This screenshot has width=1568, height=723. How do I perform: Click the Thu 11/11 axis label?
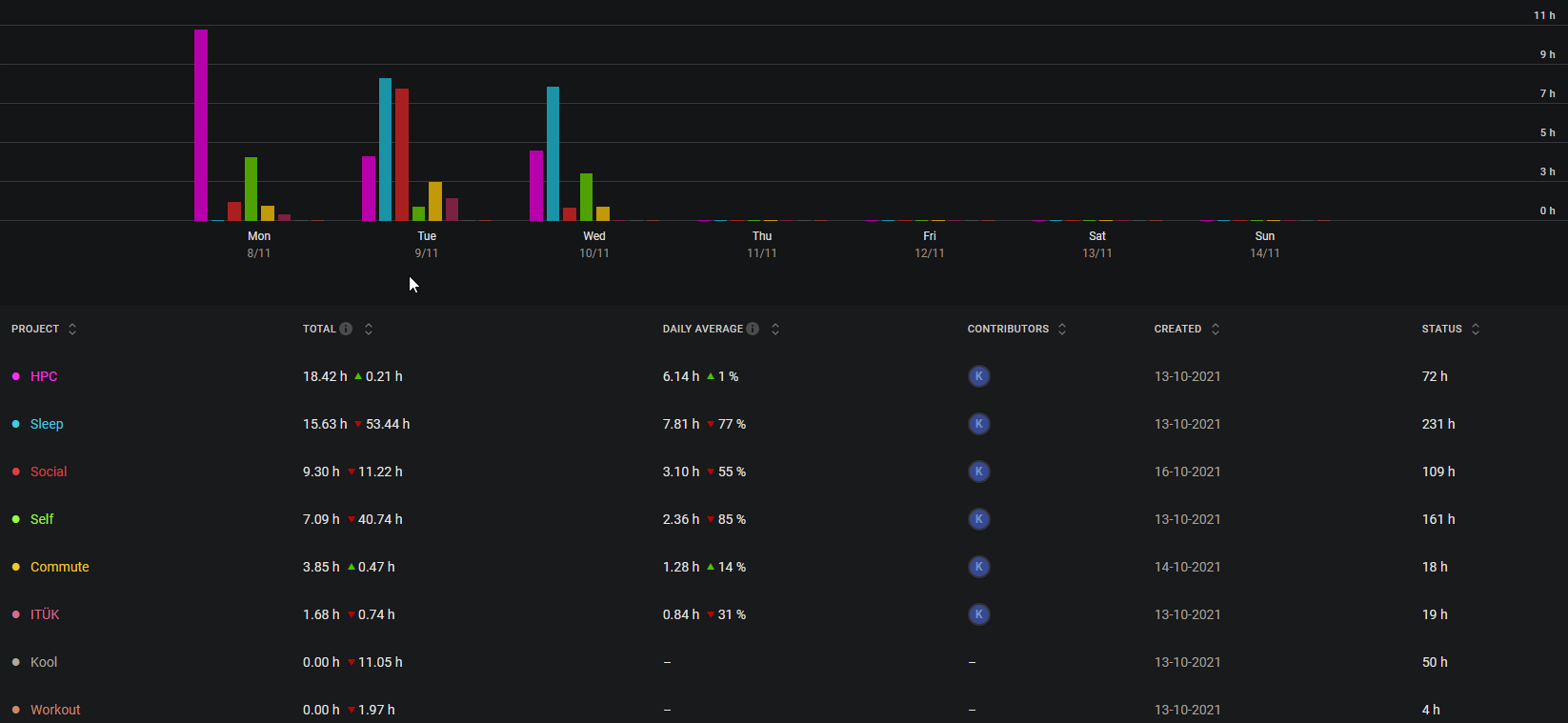[x=762, y=244]
